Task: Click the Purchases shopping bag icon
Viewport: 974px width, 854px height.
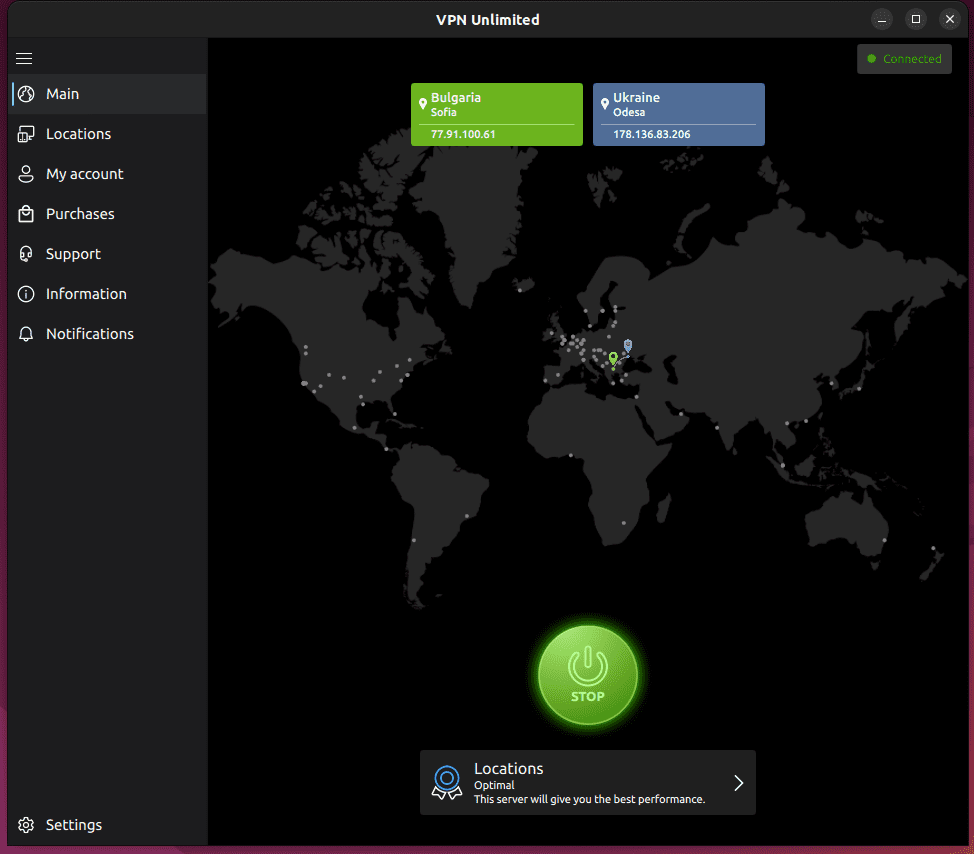Action: tap(26, 214)
